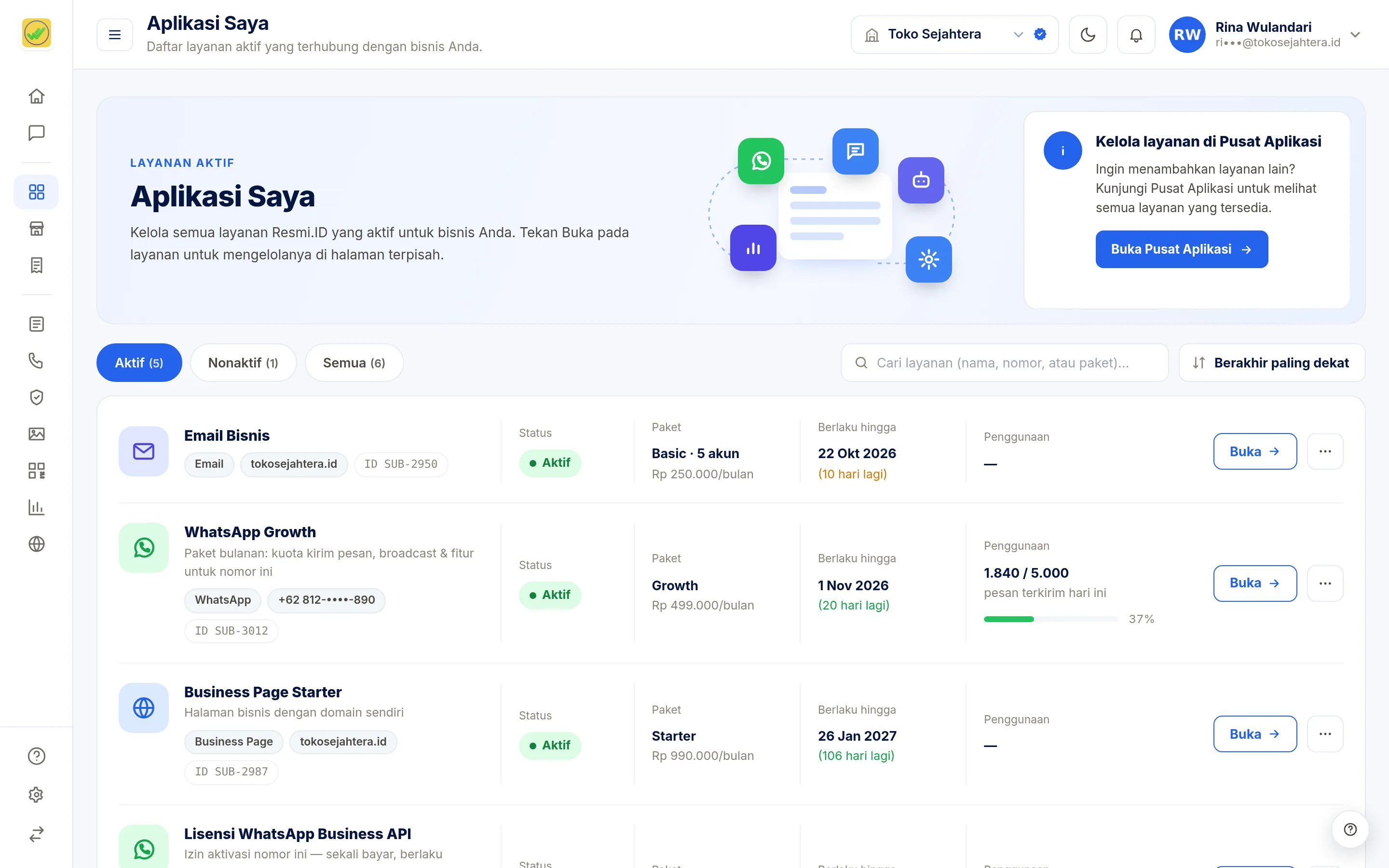The width and height of the screenshot is (1389, 868).
Task: Open the chat messages sidebar icon
Action: click(x=36, y=133)
